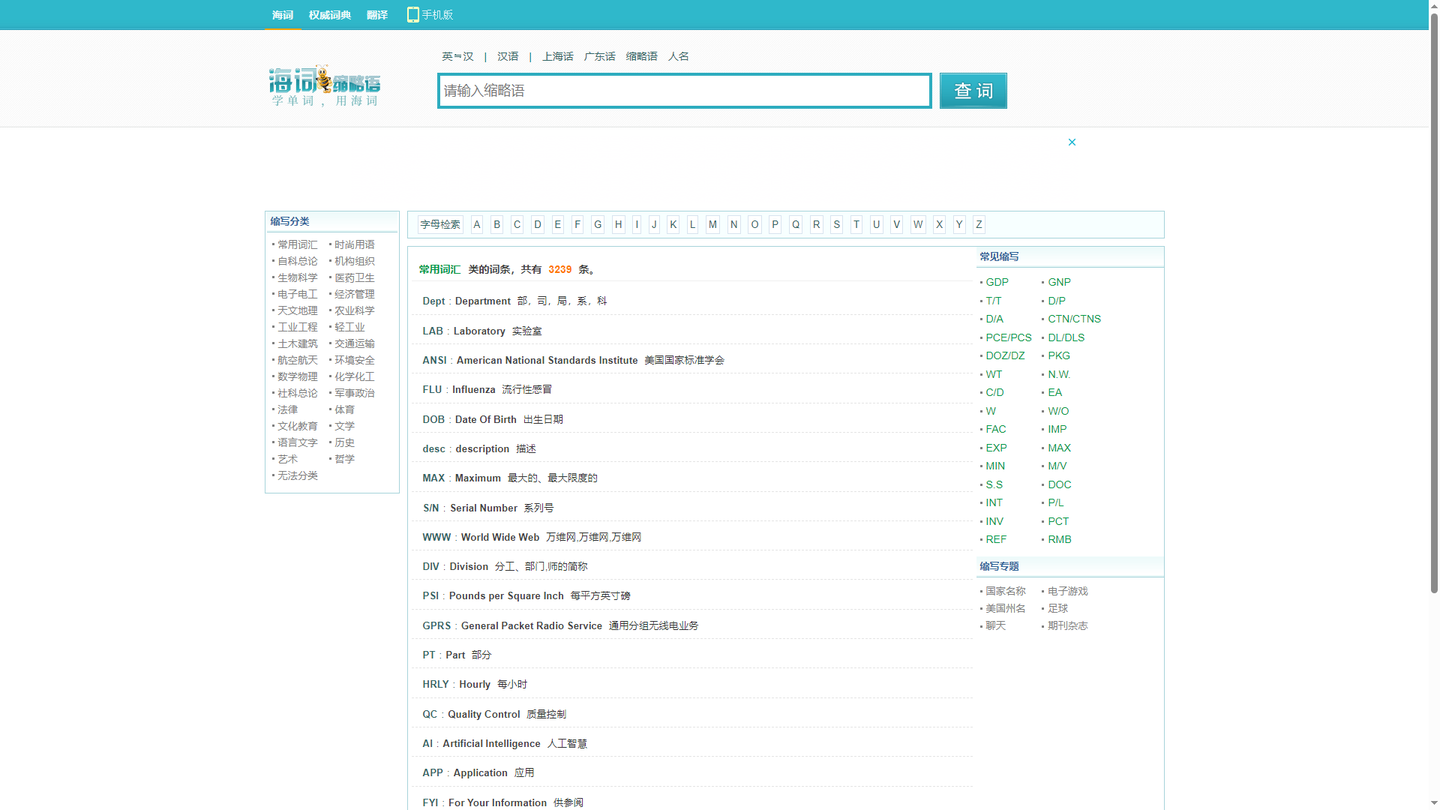Open the 电子游戏 abbreviation topic
This screenshot has height=810, width=1440.
(x=1067, y=592)
